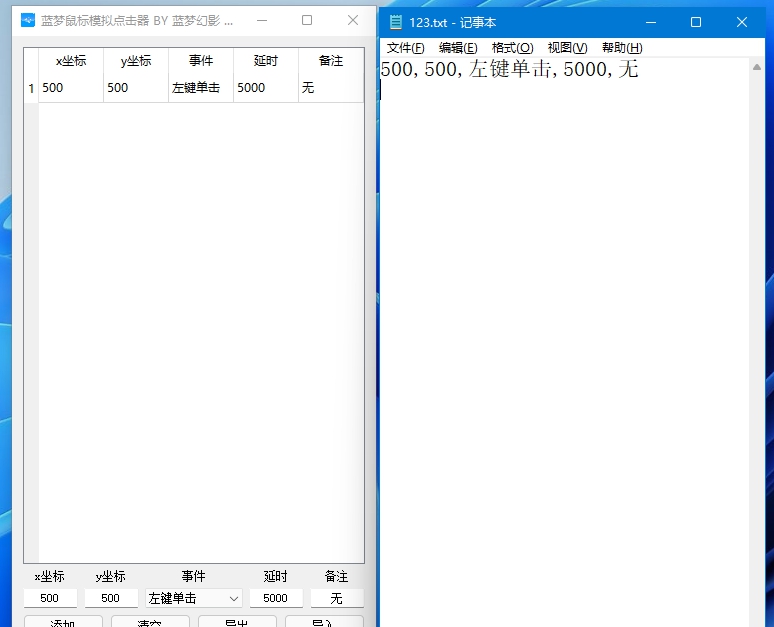This screenshot has width=774, height=627.
Task: Select the 事件 column header in the table
Action: click(x=201, y=61)
